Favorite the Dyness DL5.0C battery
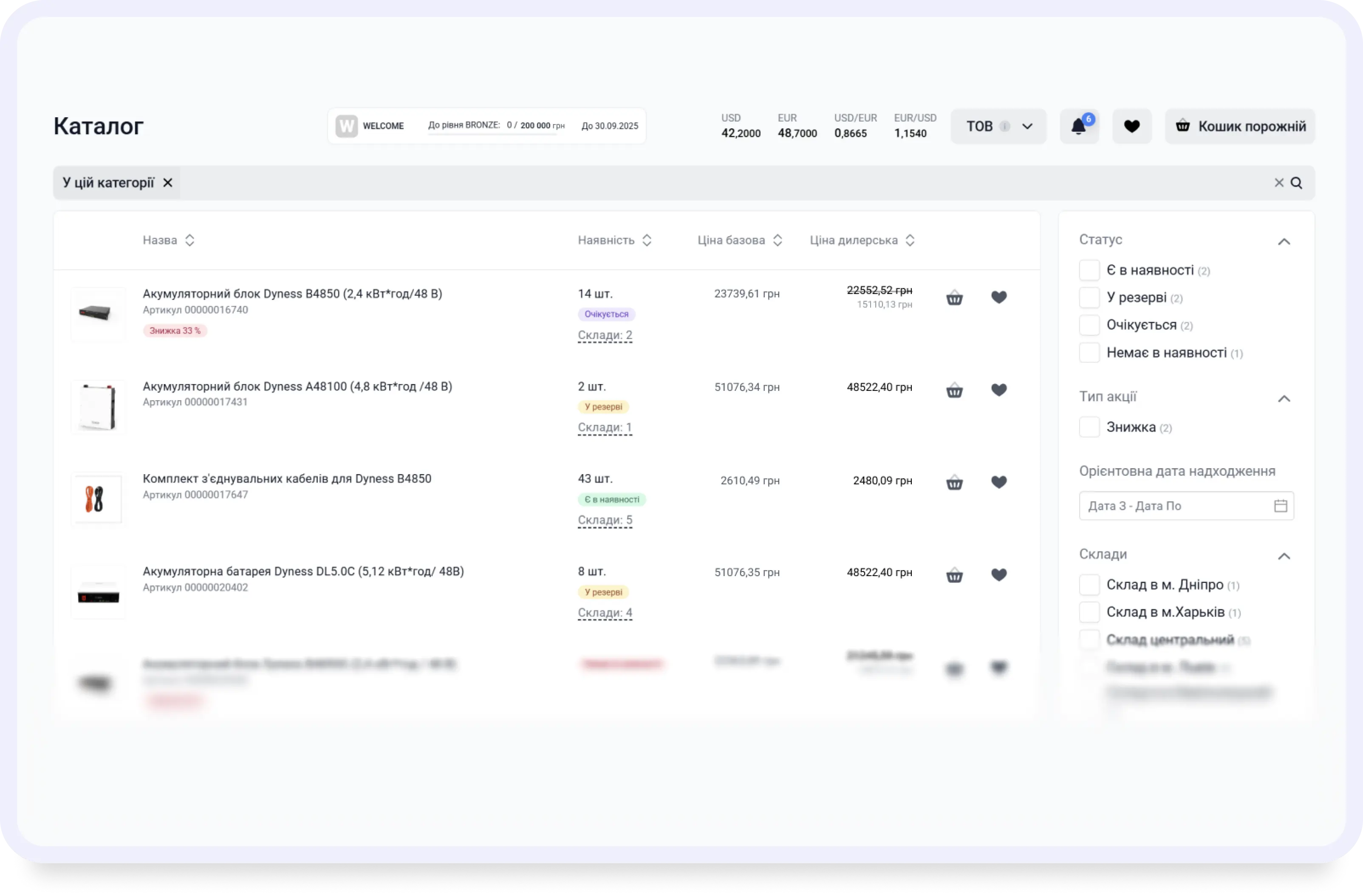This screenshot has width=1363, height=896. tap(999, 575)
